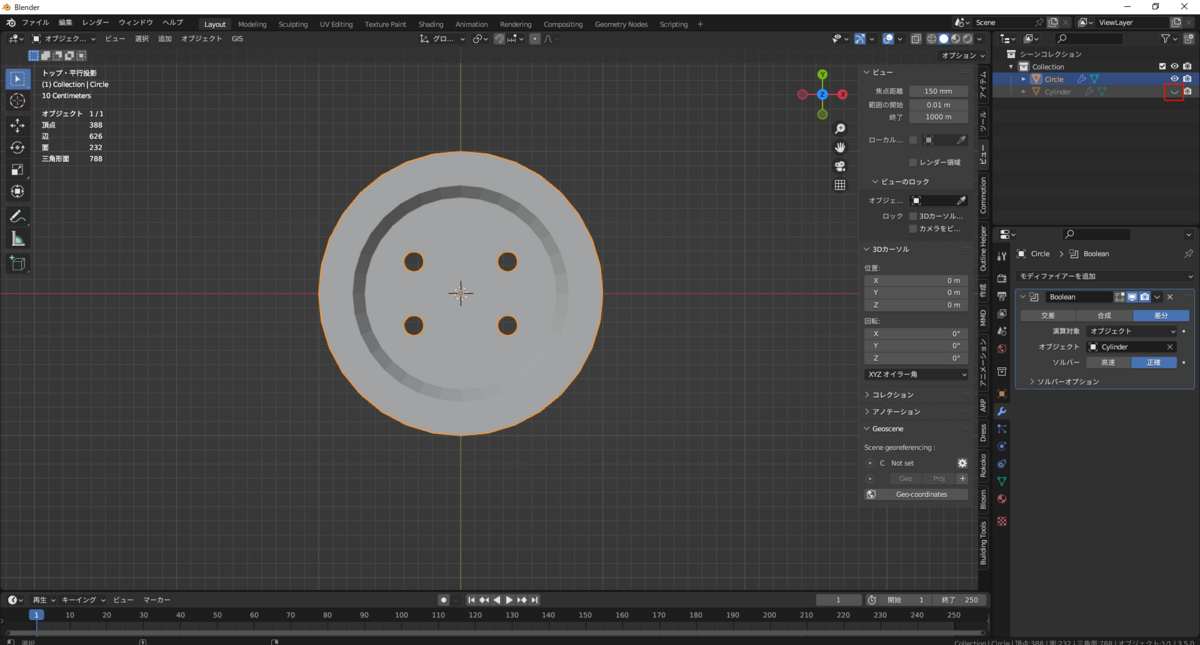Switch to the Modeling workspace tab

click(252, 24)
